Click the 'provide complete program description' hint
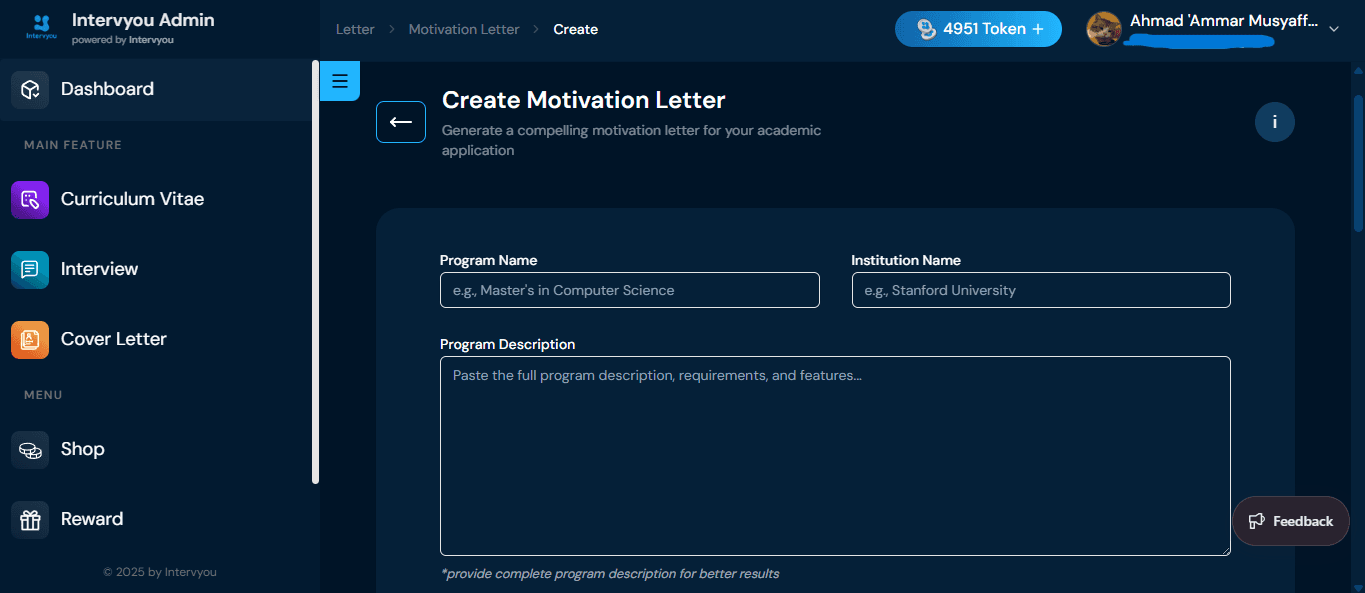 tap(610, 574)
